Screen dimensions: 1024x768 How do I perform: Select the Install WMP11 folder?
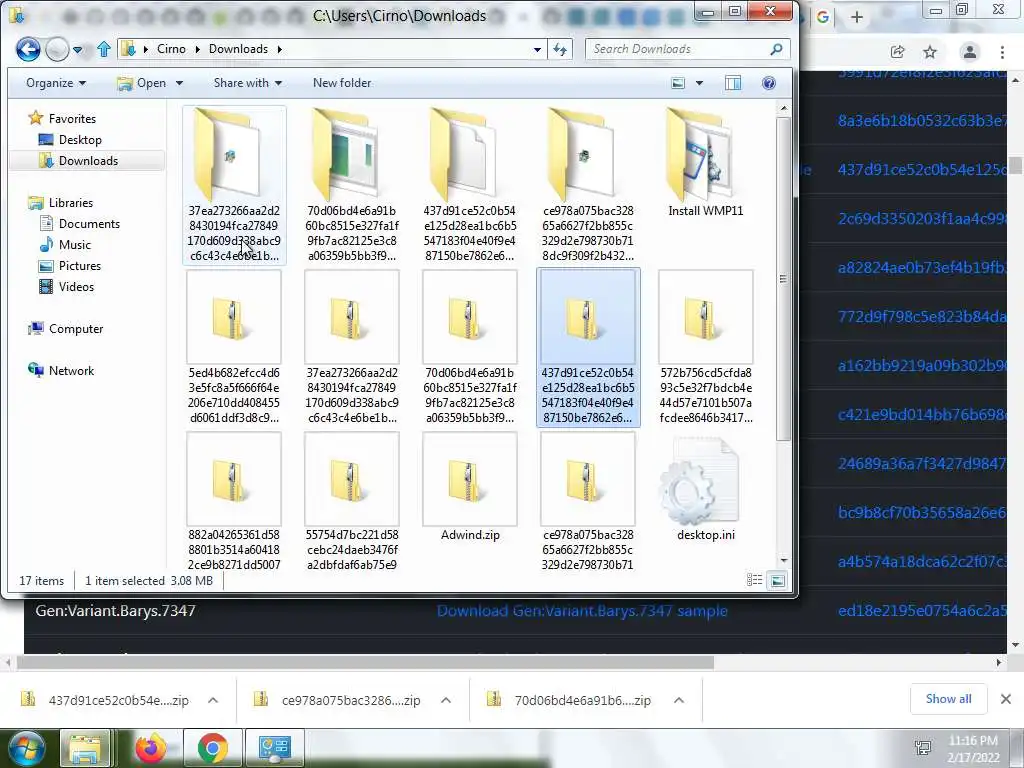(705, 163)
